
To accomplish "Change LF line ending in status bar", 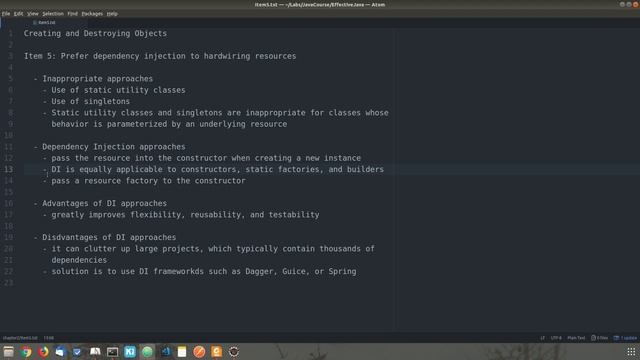I will [542, 338].
